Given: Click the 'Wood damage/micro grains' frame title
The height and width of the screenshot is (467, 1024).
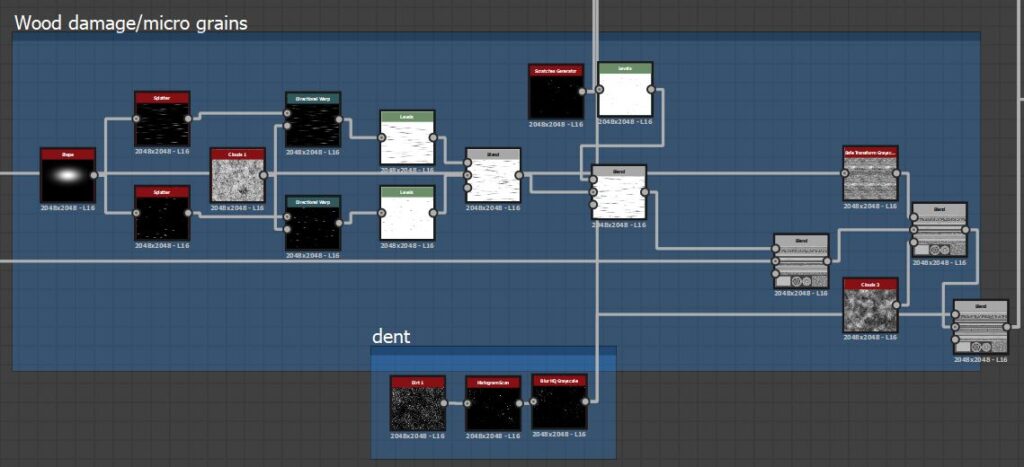Looking at the screenshot, I should (x=131, y=23).
